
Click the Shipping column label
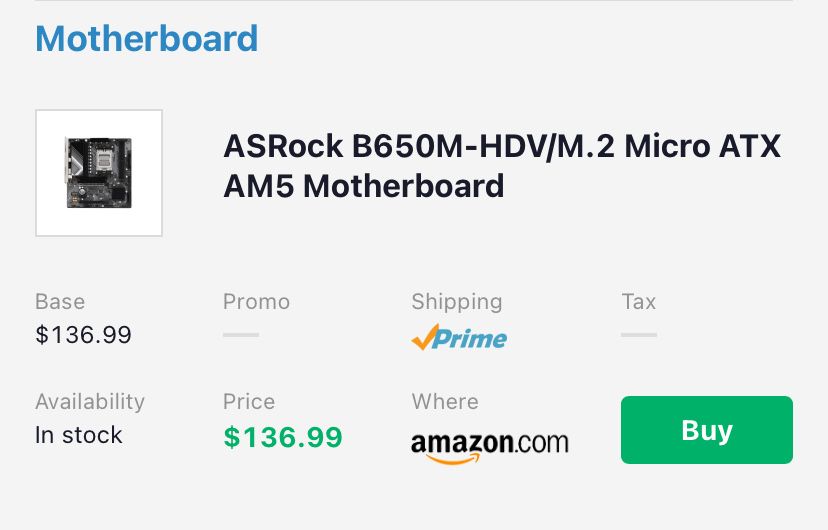[457, 302]
